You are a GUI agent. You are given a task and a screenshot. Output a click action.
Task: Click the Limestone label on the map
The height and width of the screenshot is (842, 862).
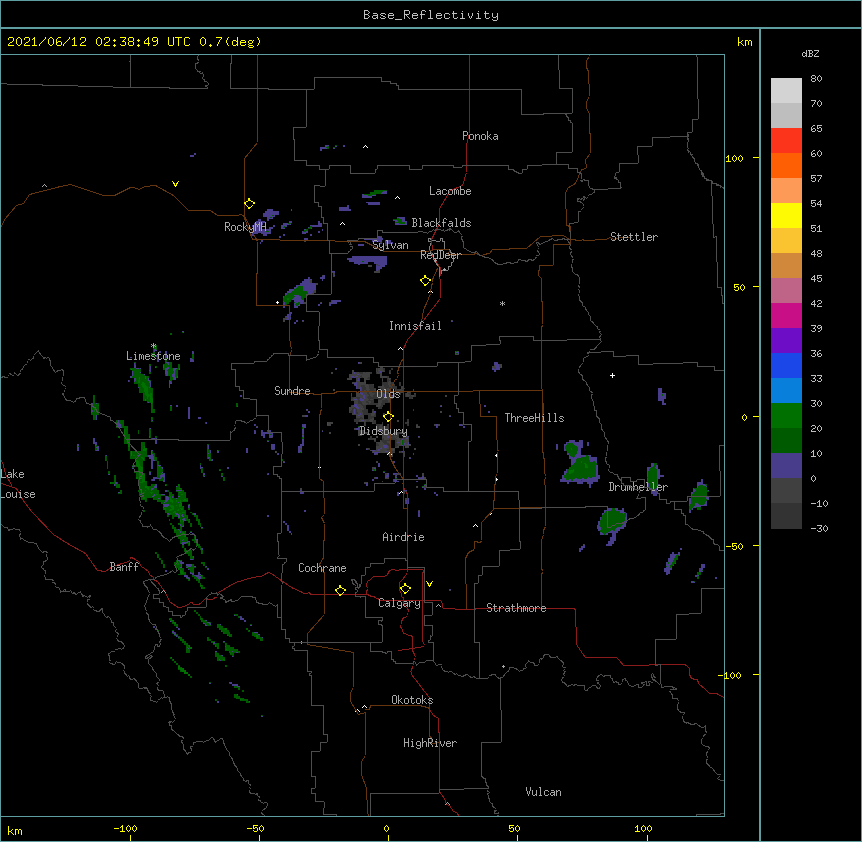click(x=153, y=356)
